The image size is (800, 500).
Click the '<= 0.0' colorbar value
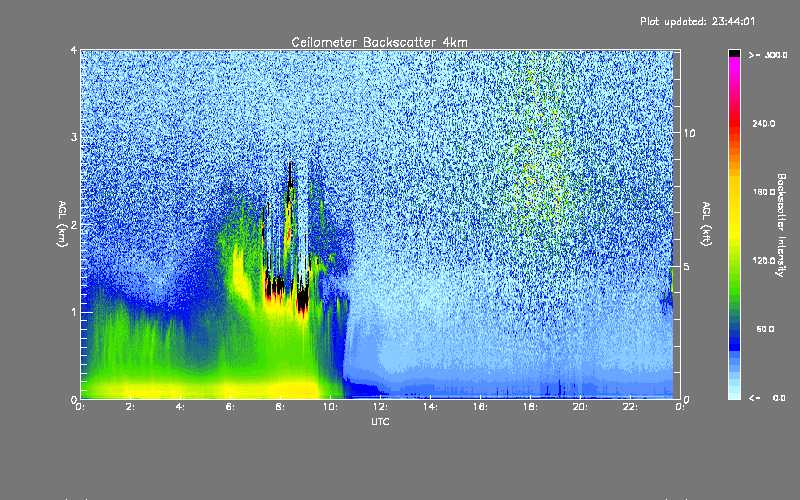(767, 398)
